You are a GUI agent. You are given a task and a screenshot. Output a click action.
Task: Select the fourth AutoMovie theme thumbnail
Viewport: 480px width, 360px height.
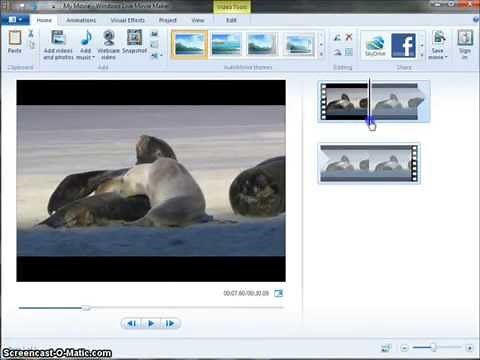(x=299, y=44)
